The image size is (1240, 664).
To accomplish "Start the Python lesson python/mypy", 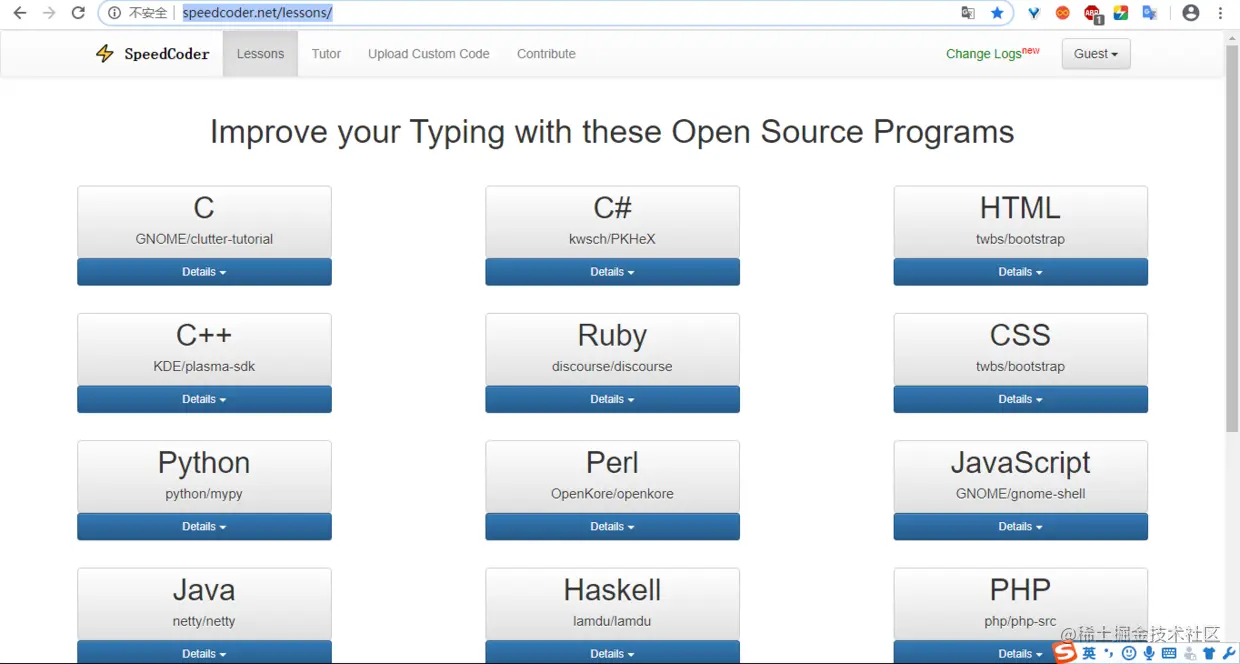I will pos(204,476).
